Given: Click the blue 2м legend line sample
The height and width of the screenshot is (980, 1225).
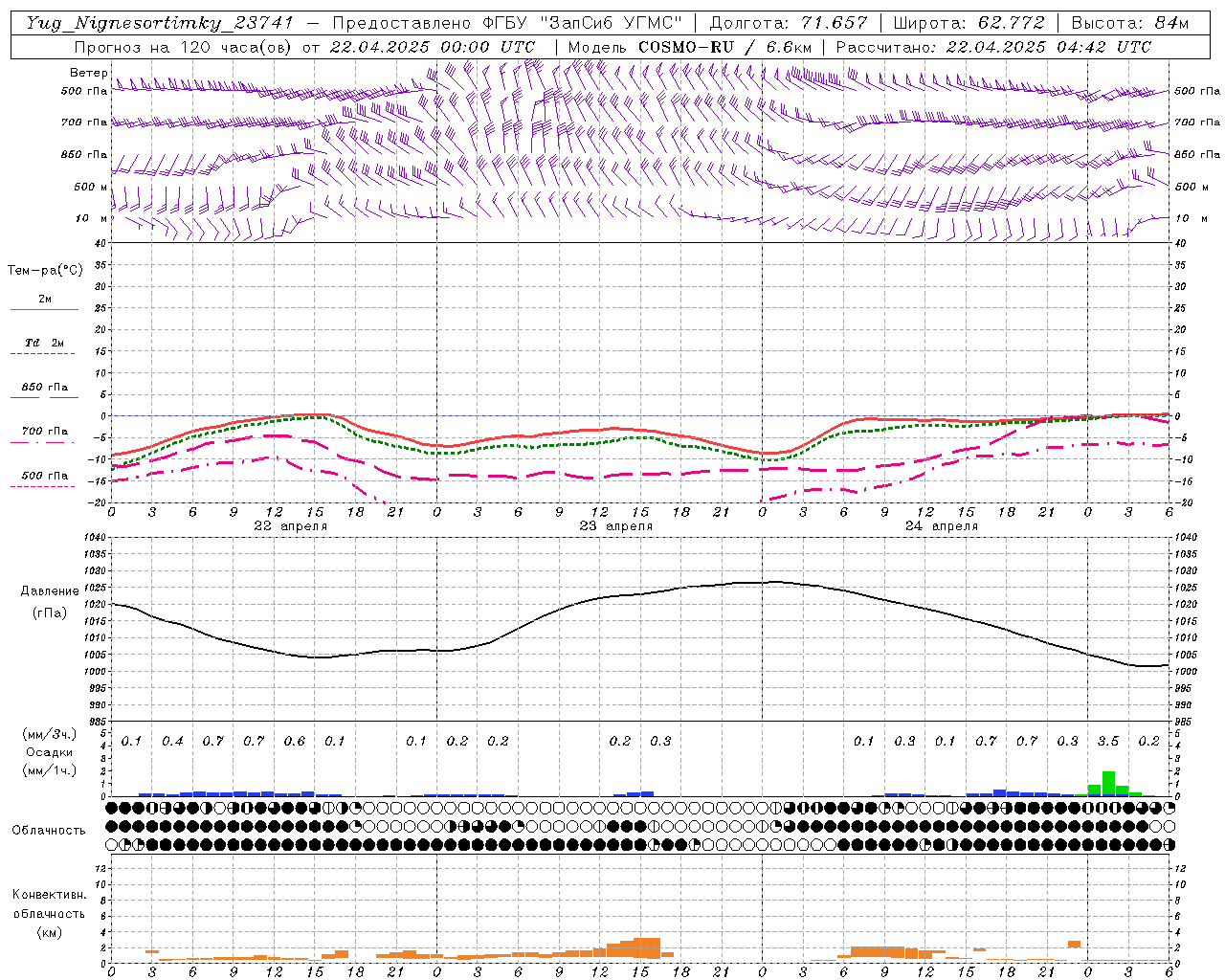Looking at the screenshot, I should 44,310.
